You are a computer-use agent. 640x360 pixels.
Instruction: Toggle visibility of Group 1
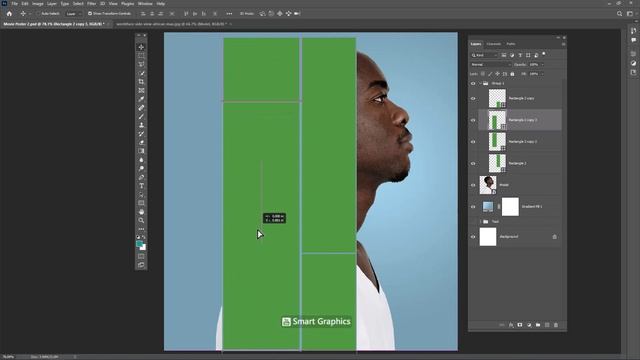point(473,83)
